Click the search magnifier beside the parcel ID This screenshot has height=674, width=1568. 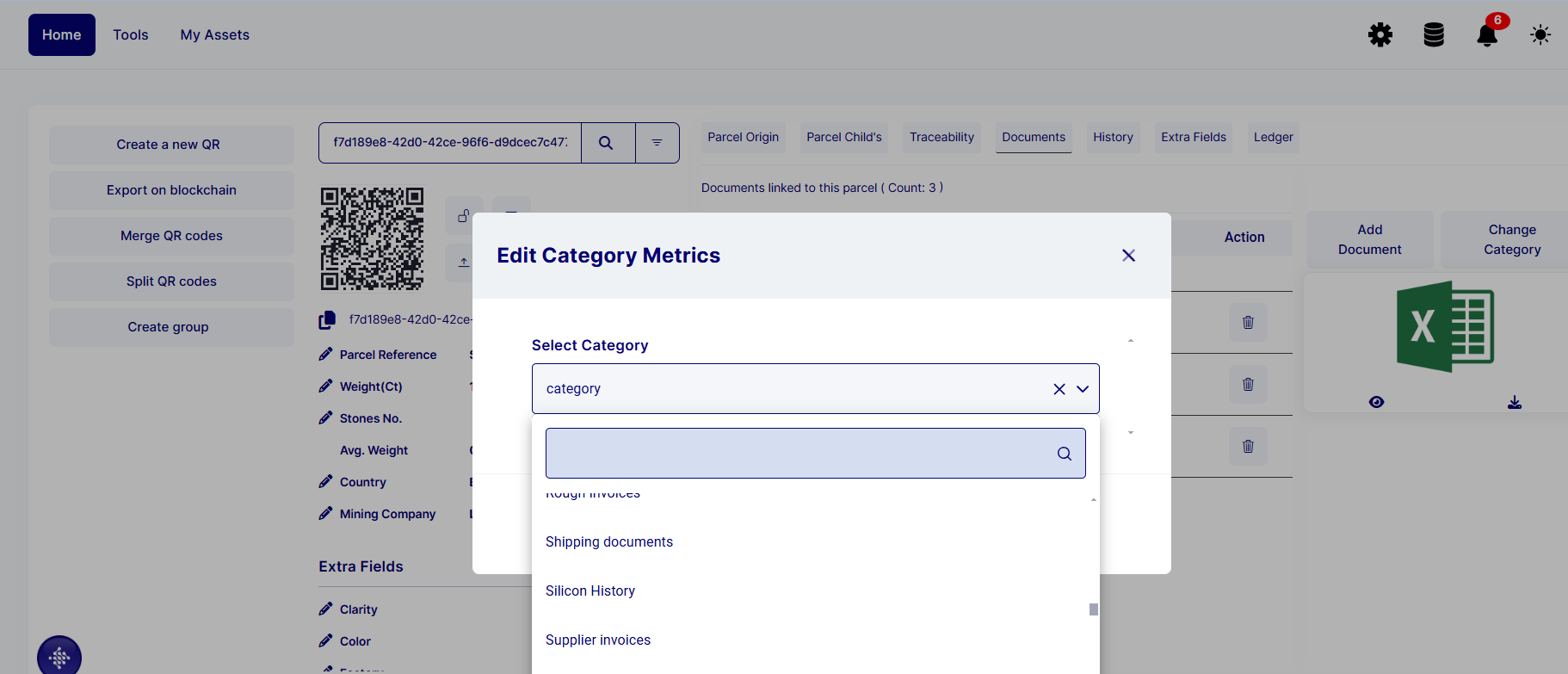pos(607,143)
